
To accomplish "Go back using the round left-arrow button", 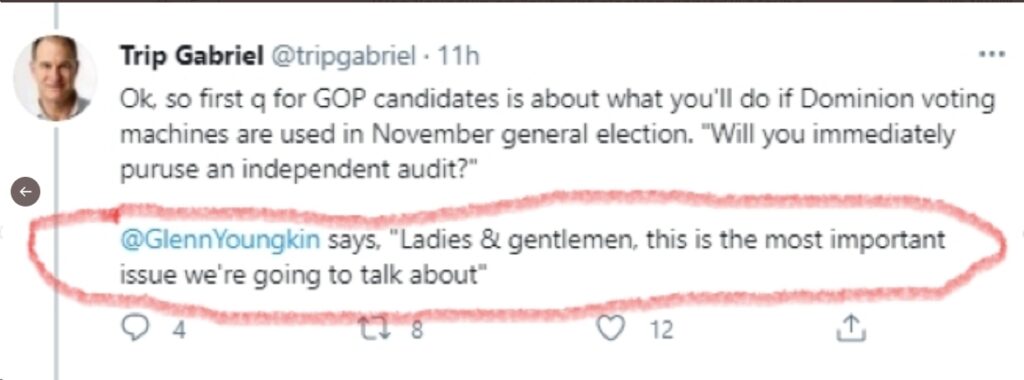I will pos(25,192).
